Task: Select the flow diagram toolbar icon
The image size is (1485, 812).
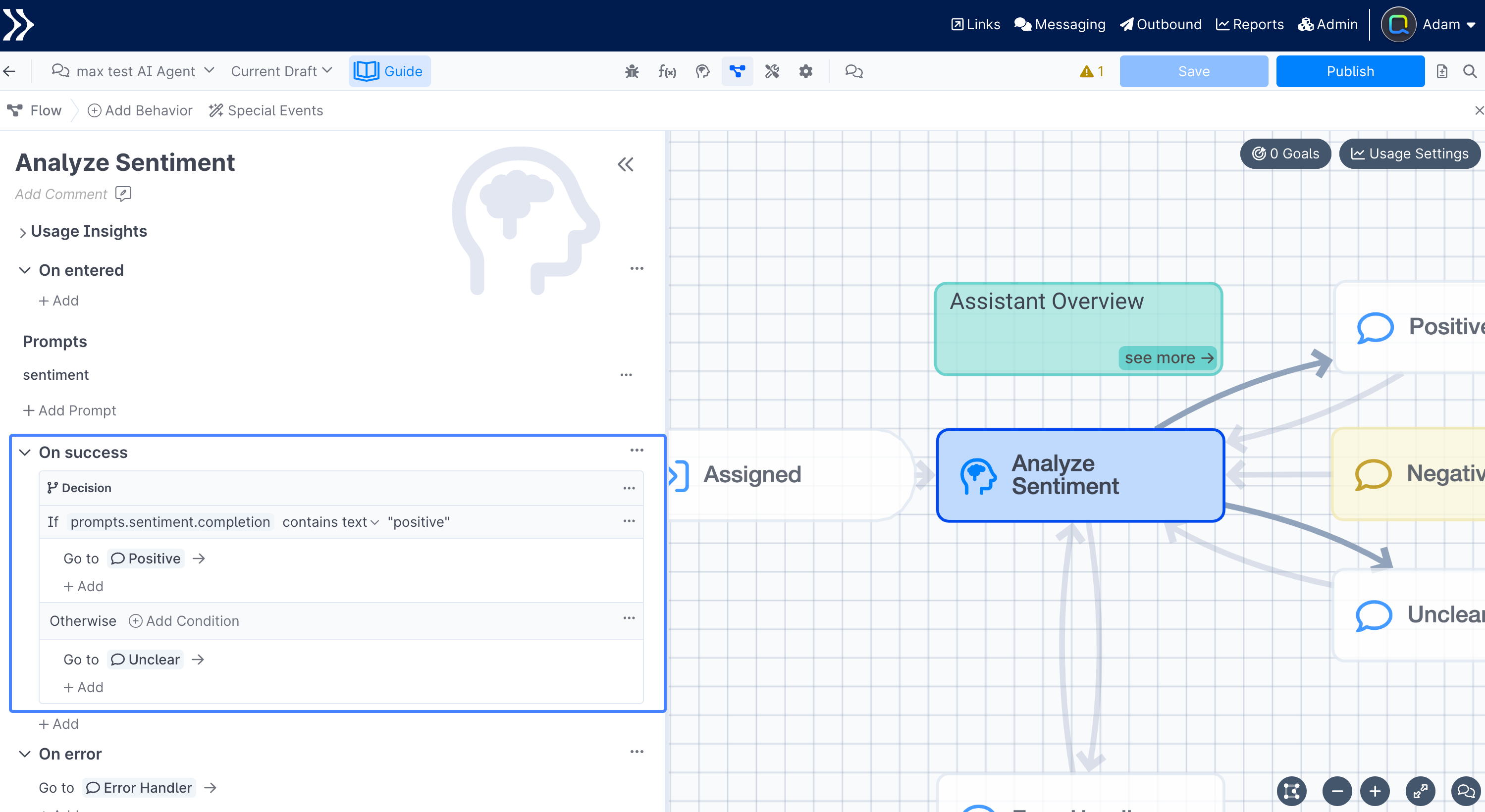Action: (x=738, y=71)
